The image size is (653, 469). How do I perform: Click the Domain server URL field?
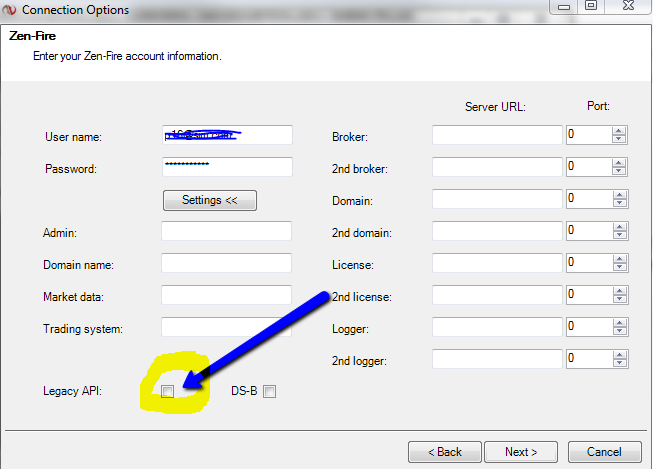coord(497,199)
